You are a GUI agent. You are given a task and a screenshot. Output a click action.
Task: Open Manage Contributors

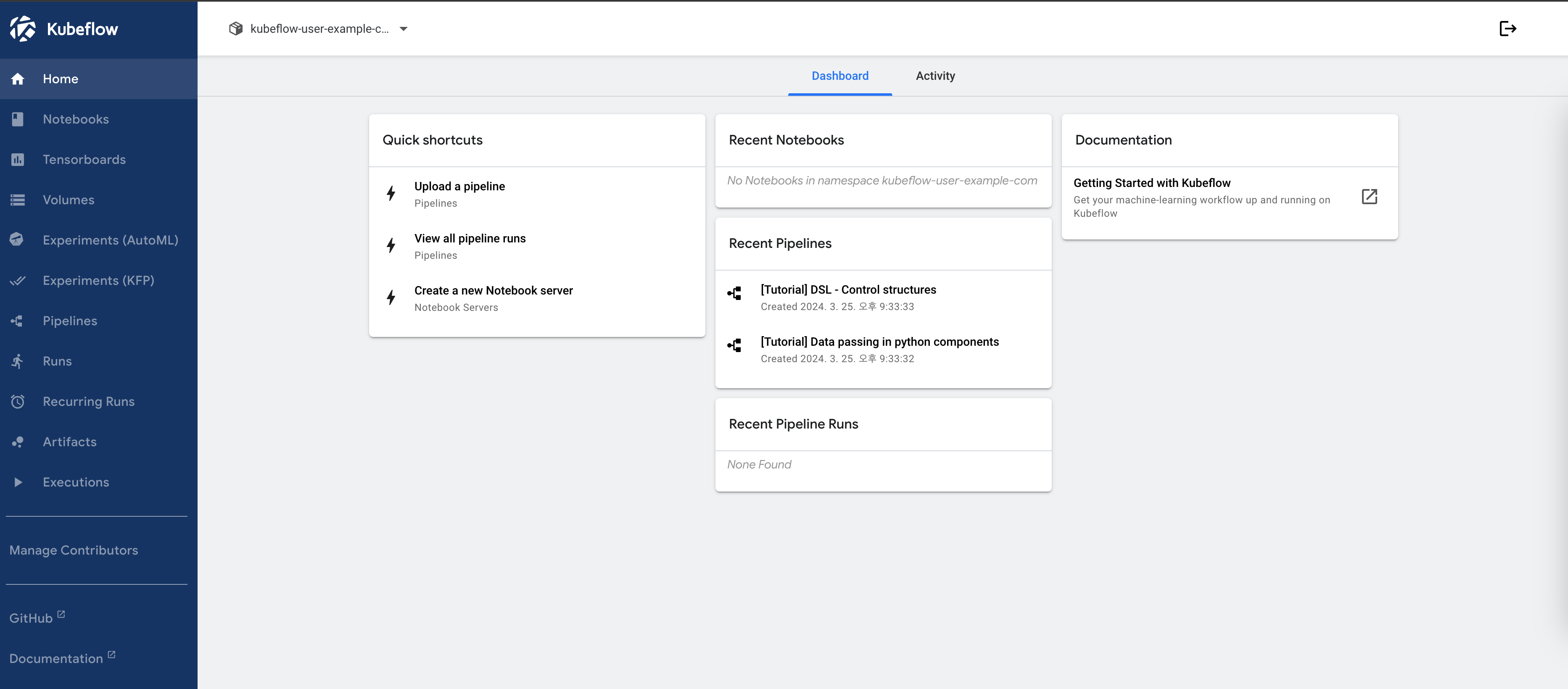[x=74, y=550]
